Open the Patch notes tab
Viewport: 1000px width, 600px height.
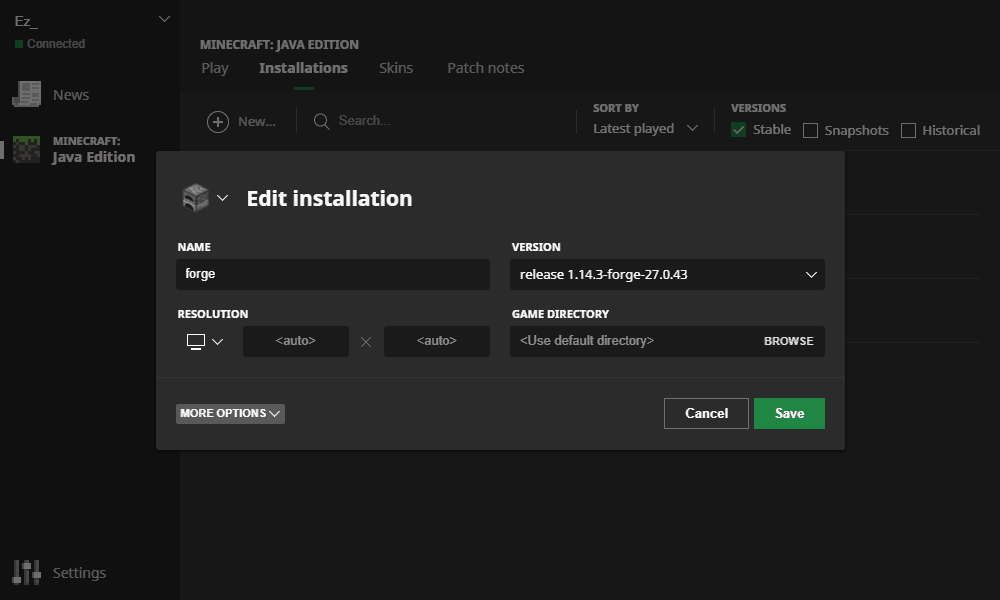coord(486,68)
